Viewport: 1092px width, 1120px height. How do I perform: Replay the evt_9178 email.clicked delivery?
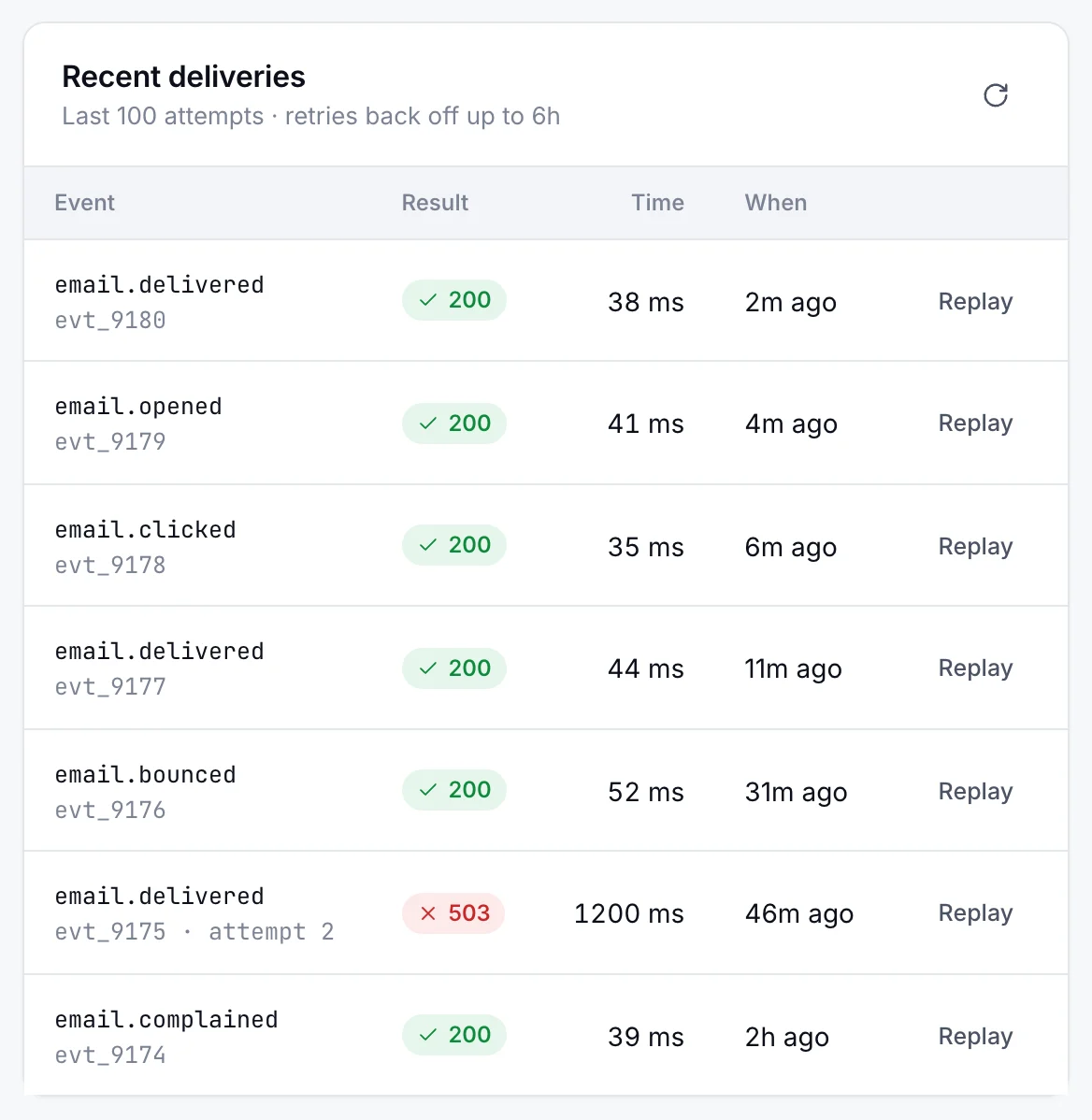(x=975, y=546)
